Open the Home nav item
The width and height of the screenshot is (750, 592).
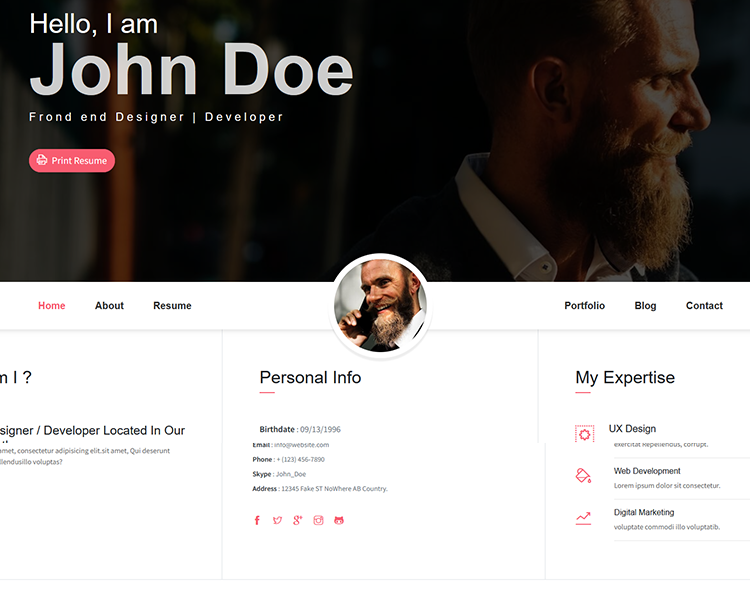pos(52,306)
